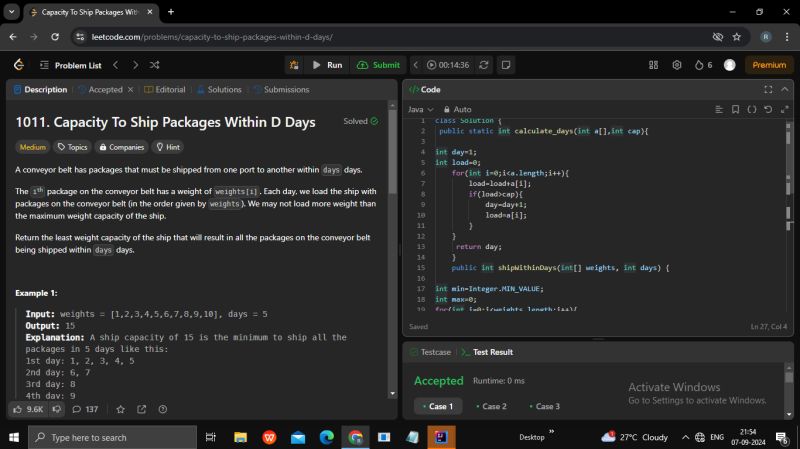The image size is (800, 449).
Task: Dislike the problem thumbs down
Action: (x=57, y=409)
